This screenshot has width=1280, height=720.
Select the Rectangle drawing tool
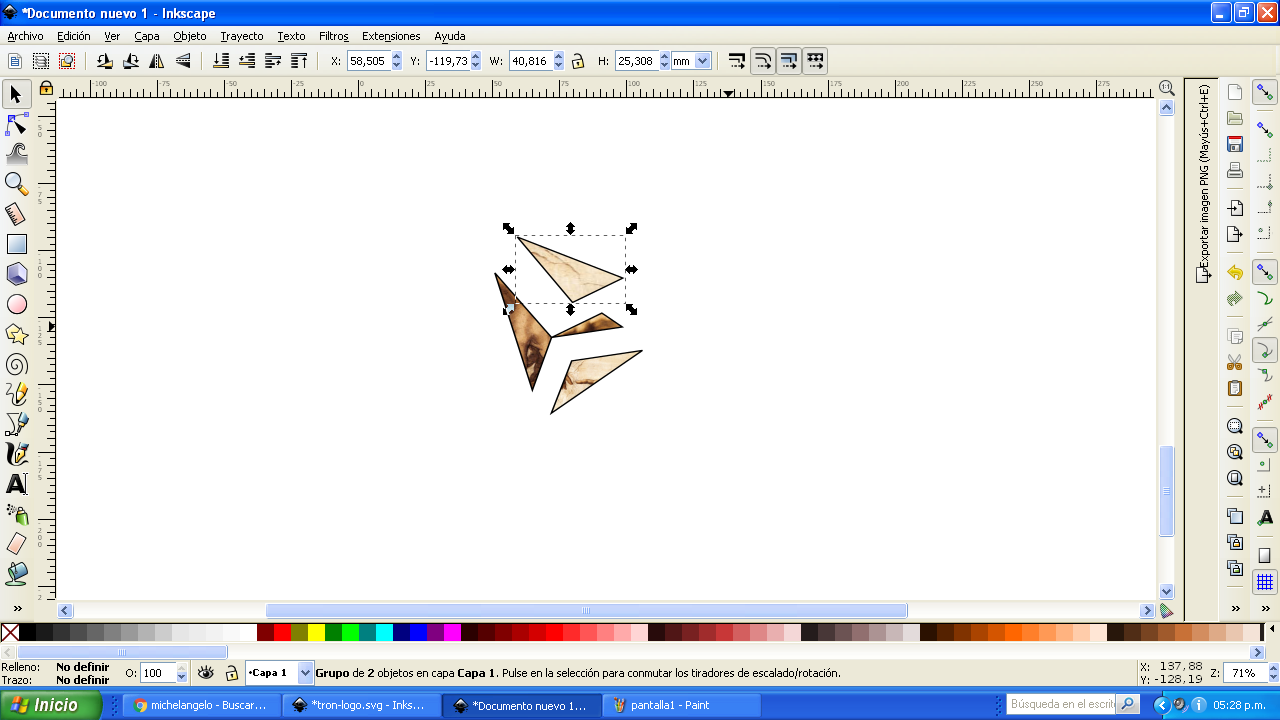[16, 244]
